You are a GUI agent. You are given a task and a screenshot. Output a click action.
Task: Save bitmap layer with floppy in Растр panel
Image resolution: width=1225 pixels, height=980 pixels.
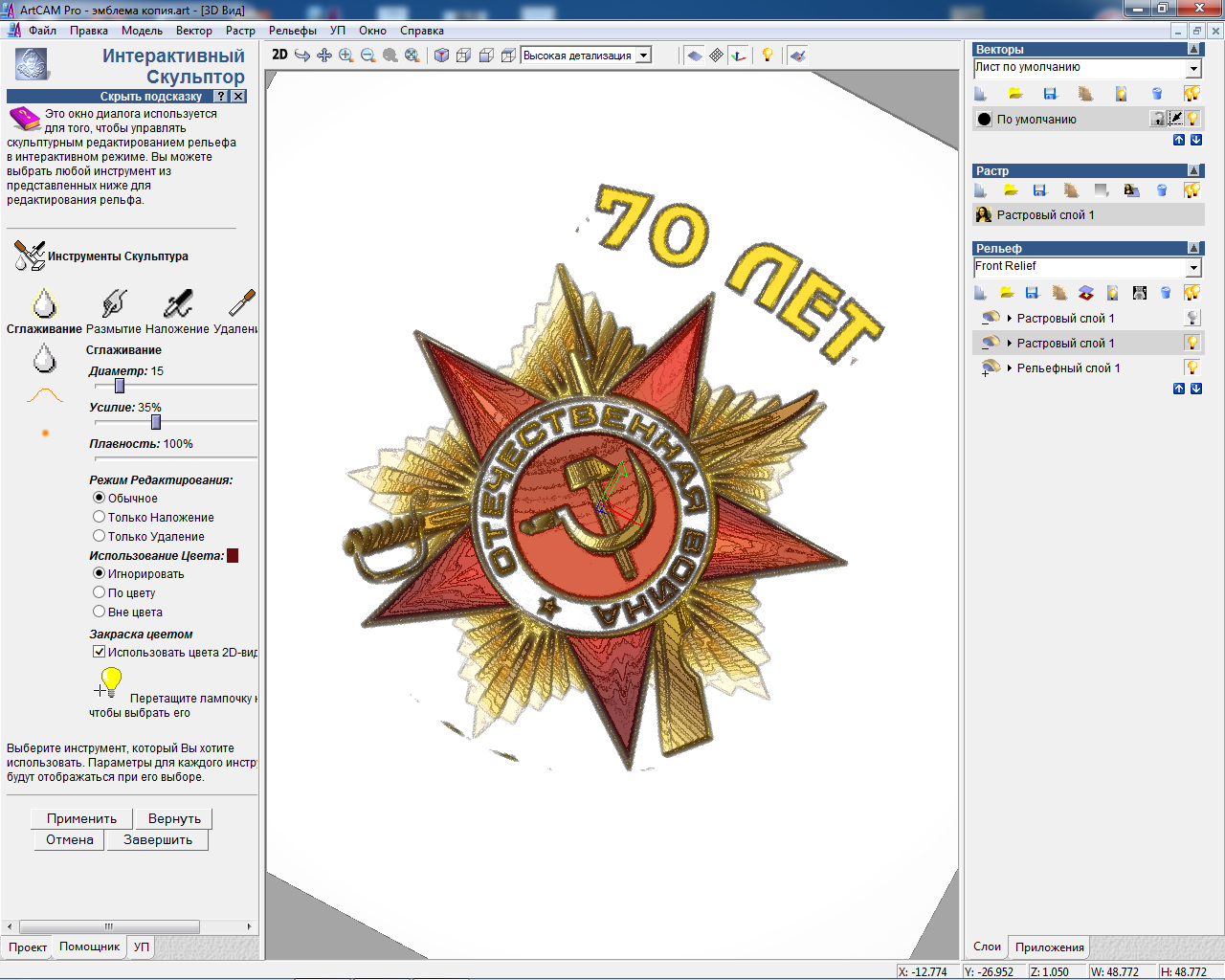click(1040, 190)
